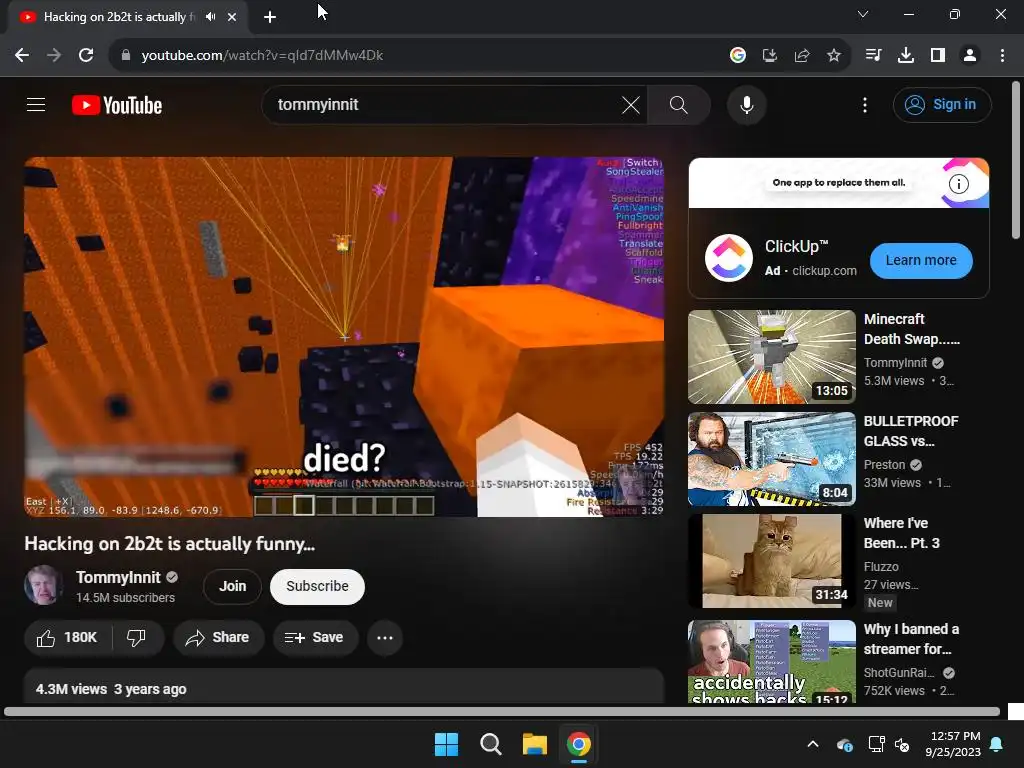This screenshot has height=768, width=1024.
Task: Show hidden system tray icons
Action: 813,744
